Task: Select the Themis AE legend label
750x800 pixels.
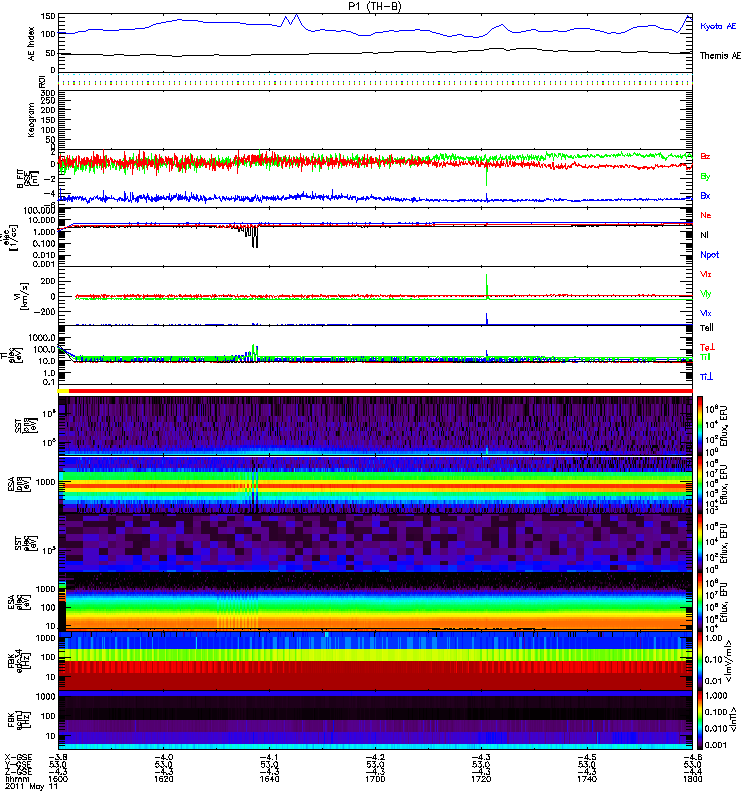Action: click(720, 56)
